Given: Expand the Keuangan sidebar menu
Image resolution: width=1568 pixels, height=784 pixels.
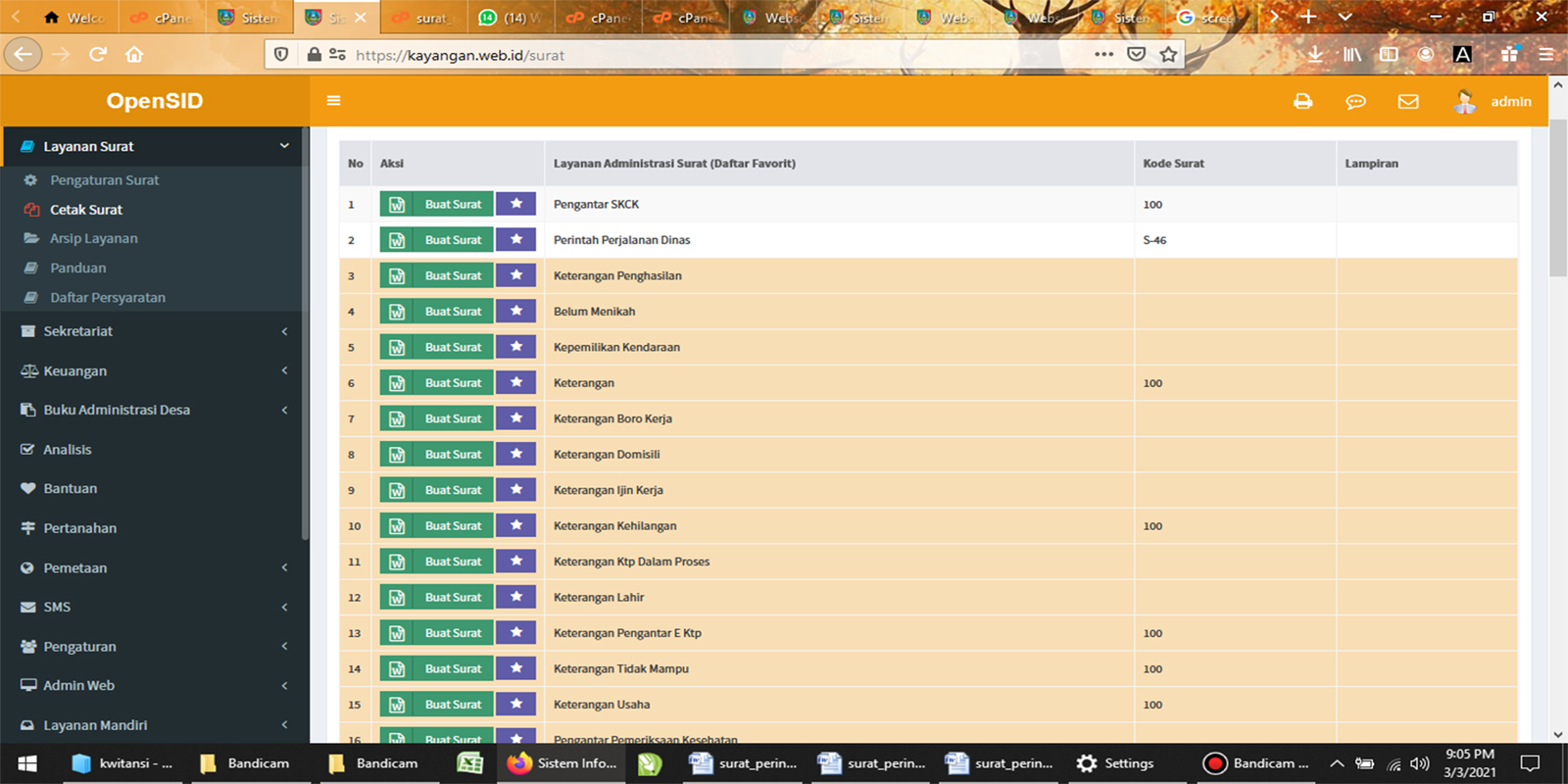Looking at the screenshot, I should coord(155,371).
